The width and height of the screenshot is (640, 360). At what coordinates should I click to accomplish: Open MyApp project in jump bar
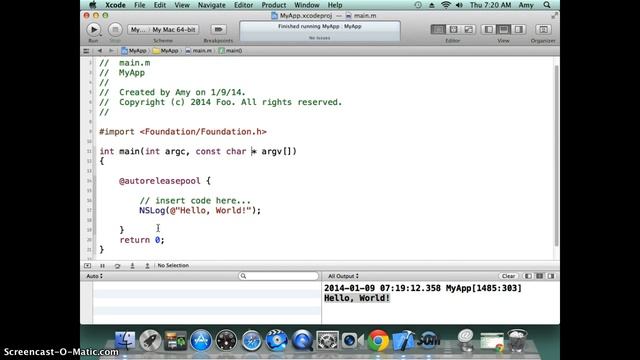pos(134,51)
